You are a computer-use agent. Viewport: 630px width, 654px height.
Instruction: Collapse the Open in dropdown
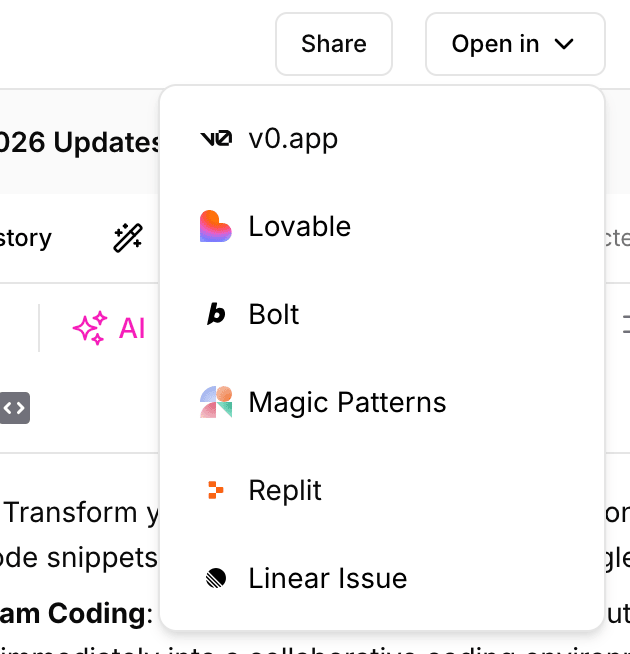coord(515,44)
